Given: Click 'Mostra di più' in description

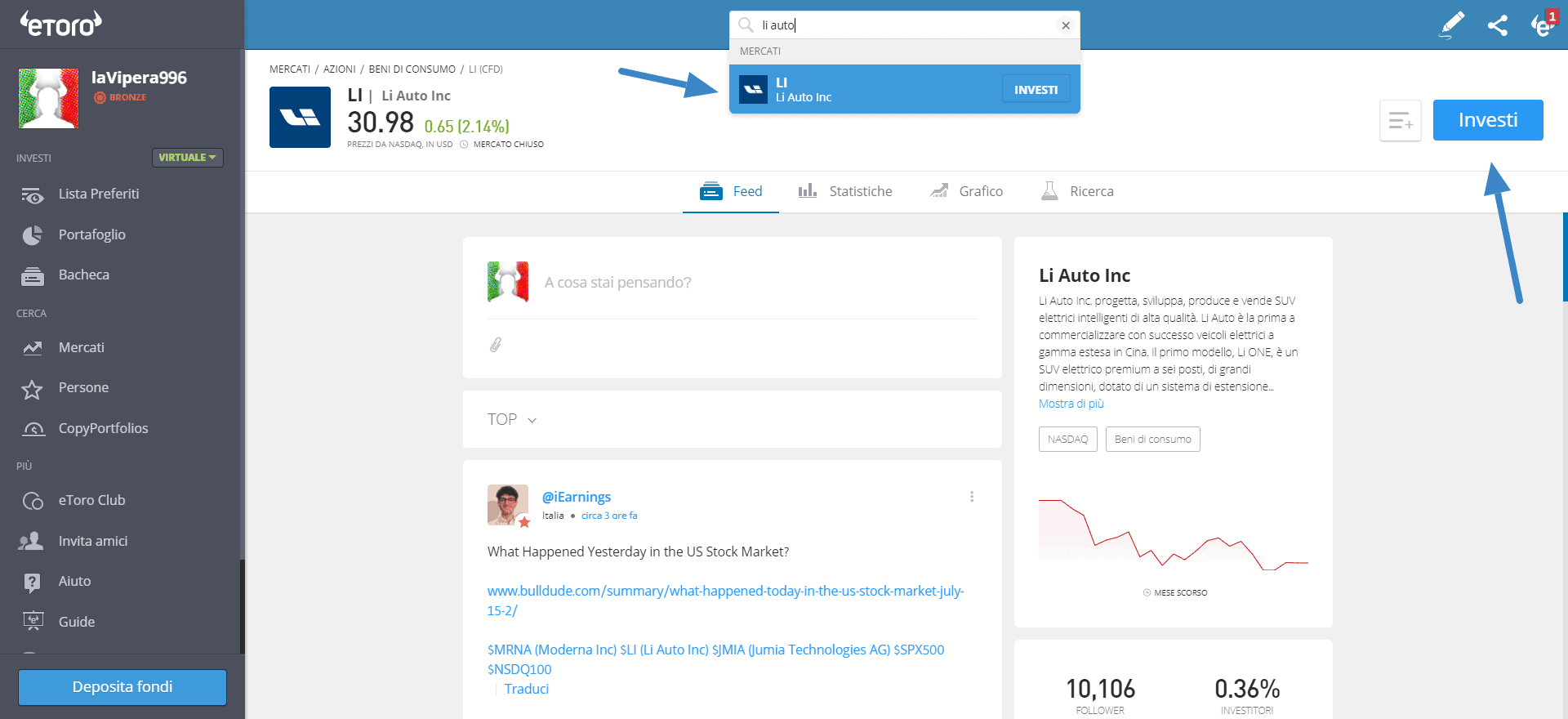Looking at the screenshot, I should [1071, 404].
